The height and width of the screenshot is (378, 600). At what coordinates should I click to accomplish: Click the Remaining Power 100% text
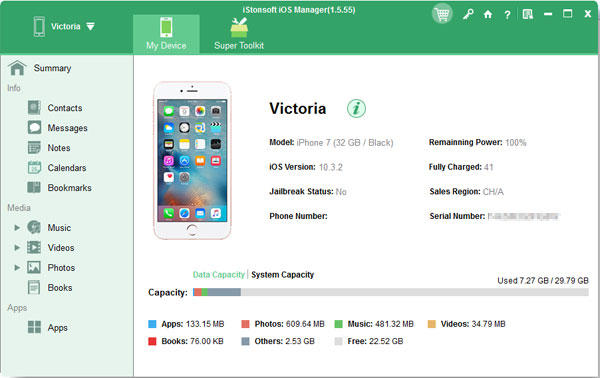point(515,143)
